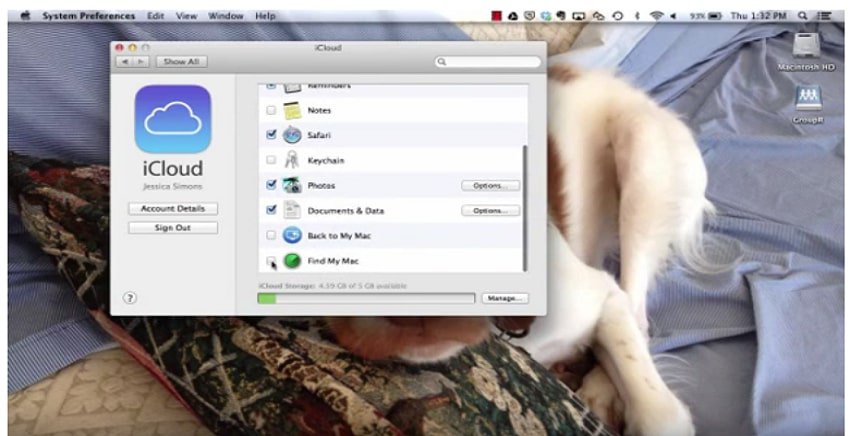Click the Show All button
This screenshot has width=850, height=436.
(x=182, y=62)
